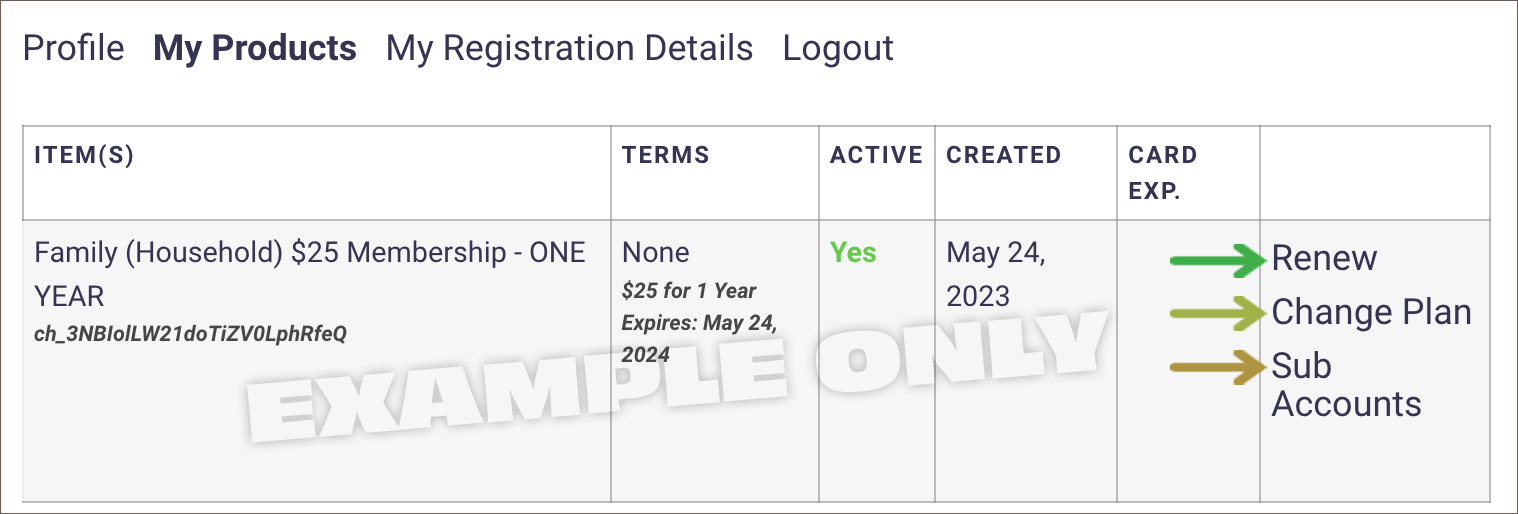1518x514 pixels.
Task: Click the green Yes active status
Action: tap(853, 253)
